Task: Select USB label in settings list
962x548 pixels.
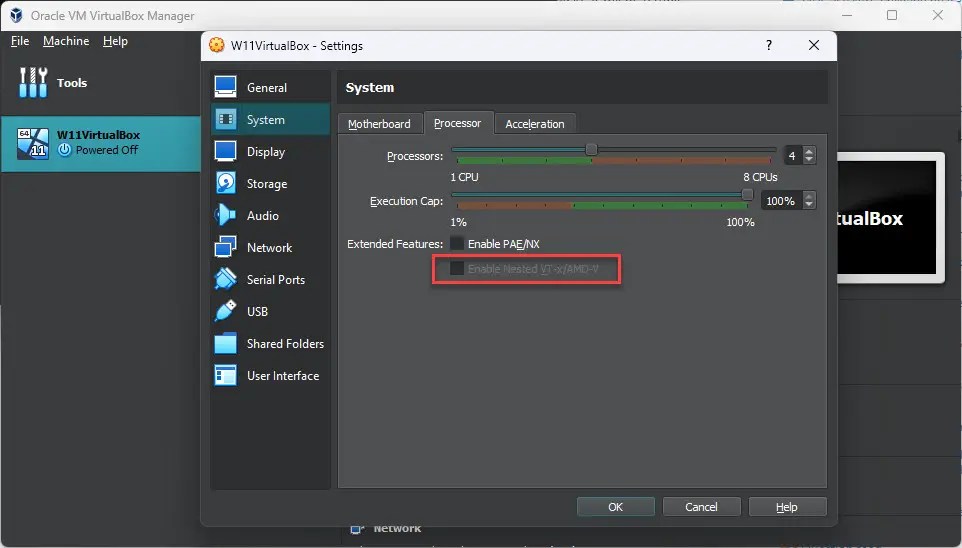Action: (x=257, y=311)
